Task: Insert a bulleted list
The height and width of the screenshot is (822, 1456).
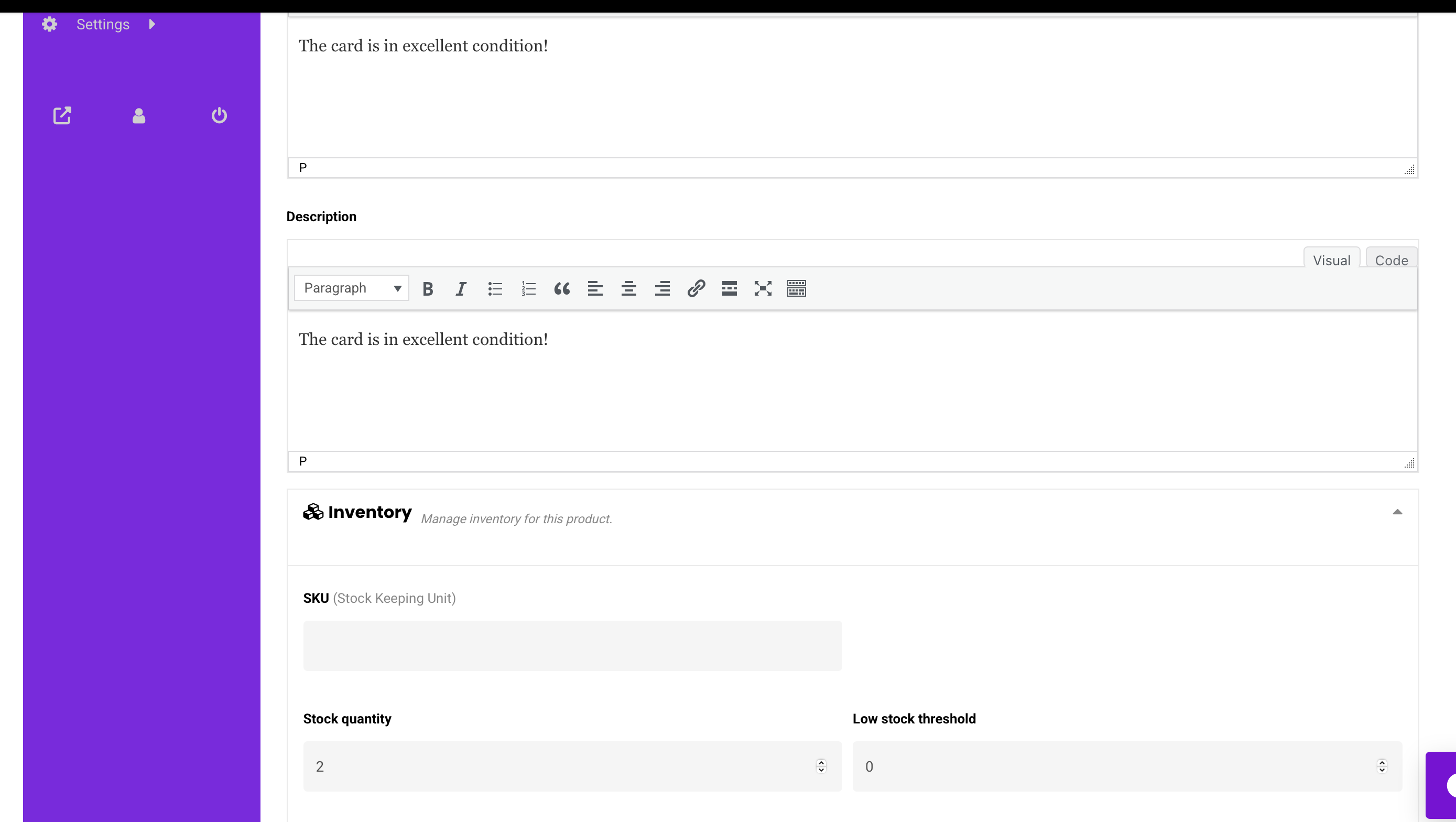Action: [495, 289]
